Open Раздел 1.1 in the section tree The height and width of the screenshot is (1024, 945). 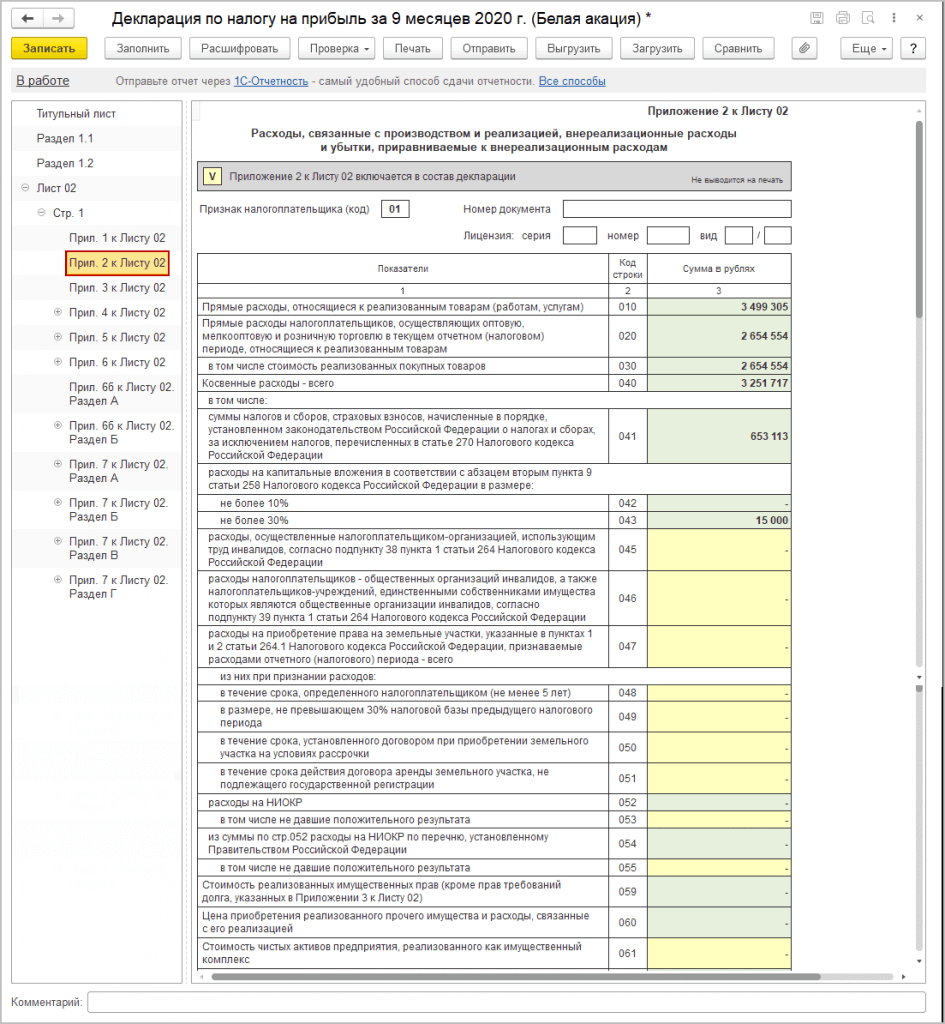pyautogui.click(x=65, y=139)
